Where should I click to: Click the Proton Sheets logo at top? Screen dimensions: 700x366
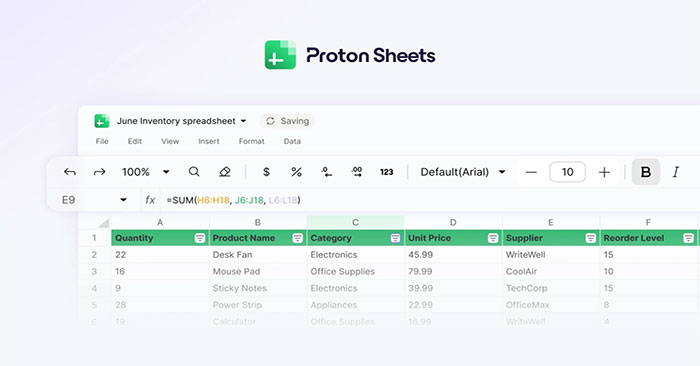(x=350, y=55)
